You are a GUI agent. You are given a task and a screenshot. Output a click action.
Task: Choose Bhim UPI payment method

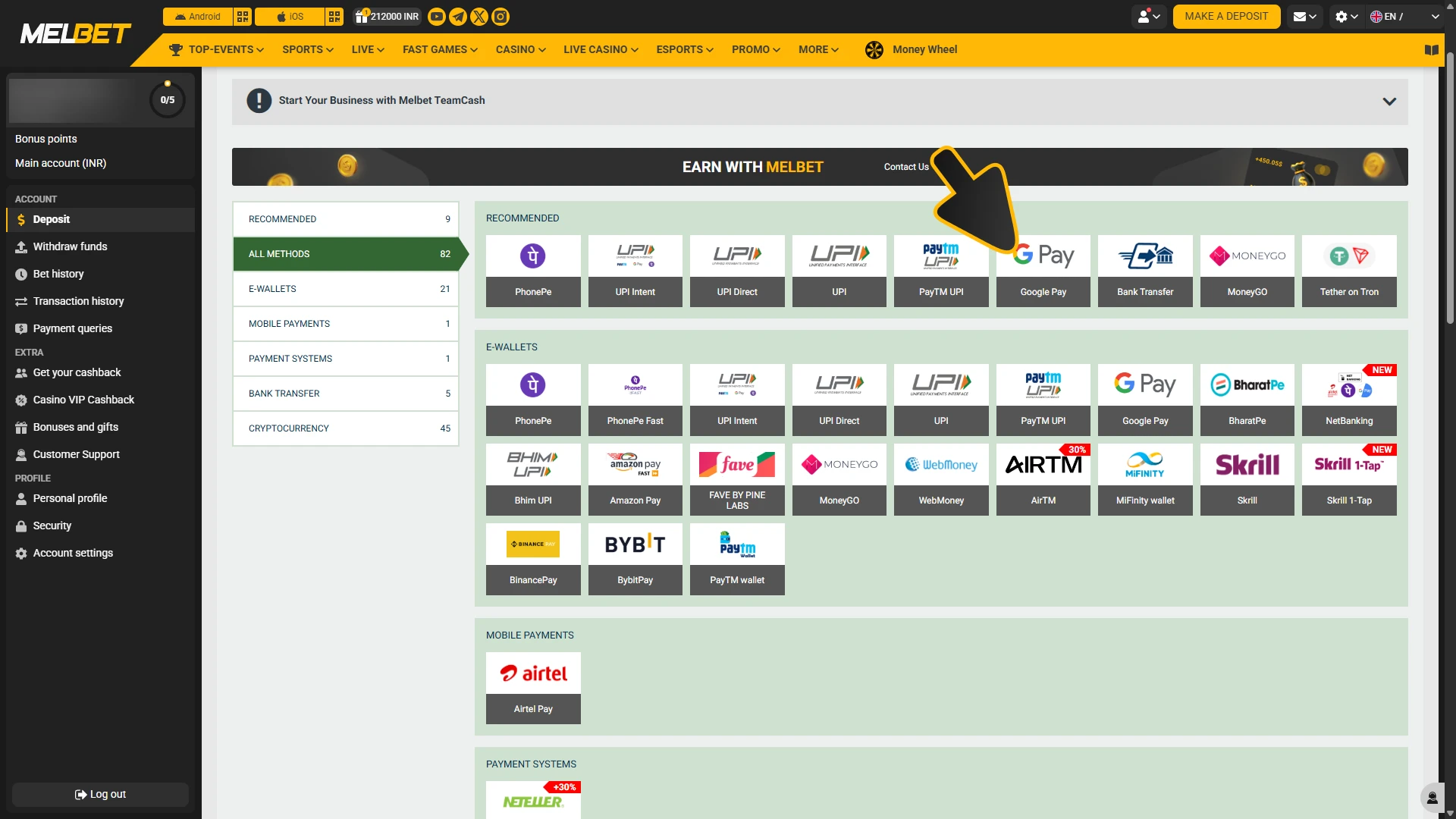(533, 479)
